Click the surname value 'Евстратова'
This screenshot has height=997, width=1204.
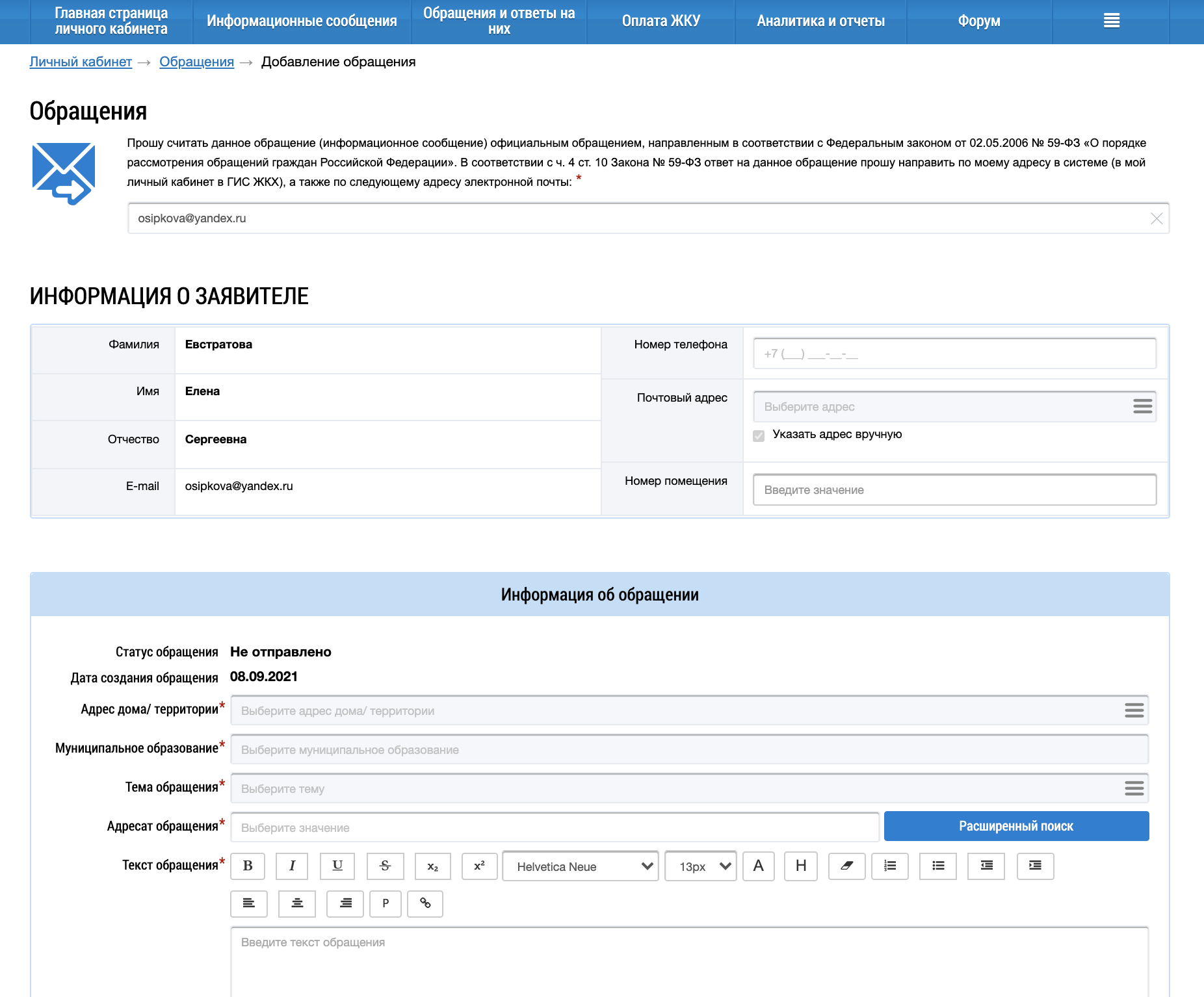(x=218, y=344)
